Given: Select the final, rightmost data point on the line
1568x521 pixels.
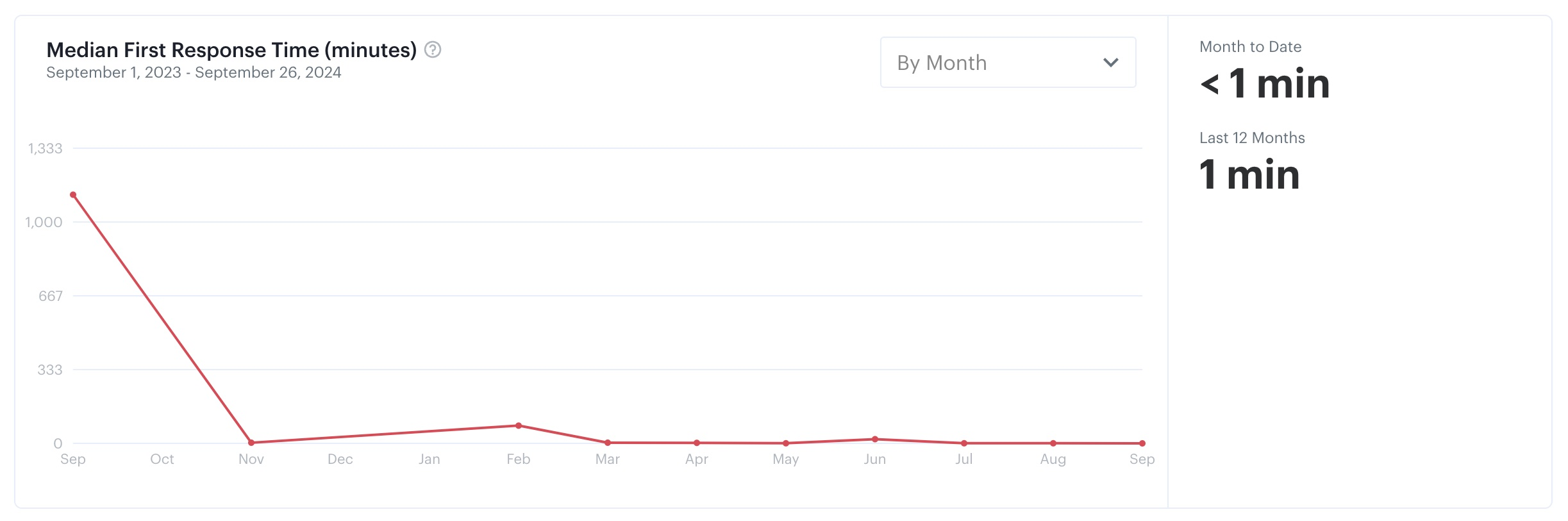Looking at the screenshot, I should tap(1142, 443).
